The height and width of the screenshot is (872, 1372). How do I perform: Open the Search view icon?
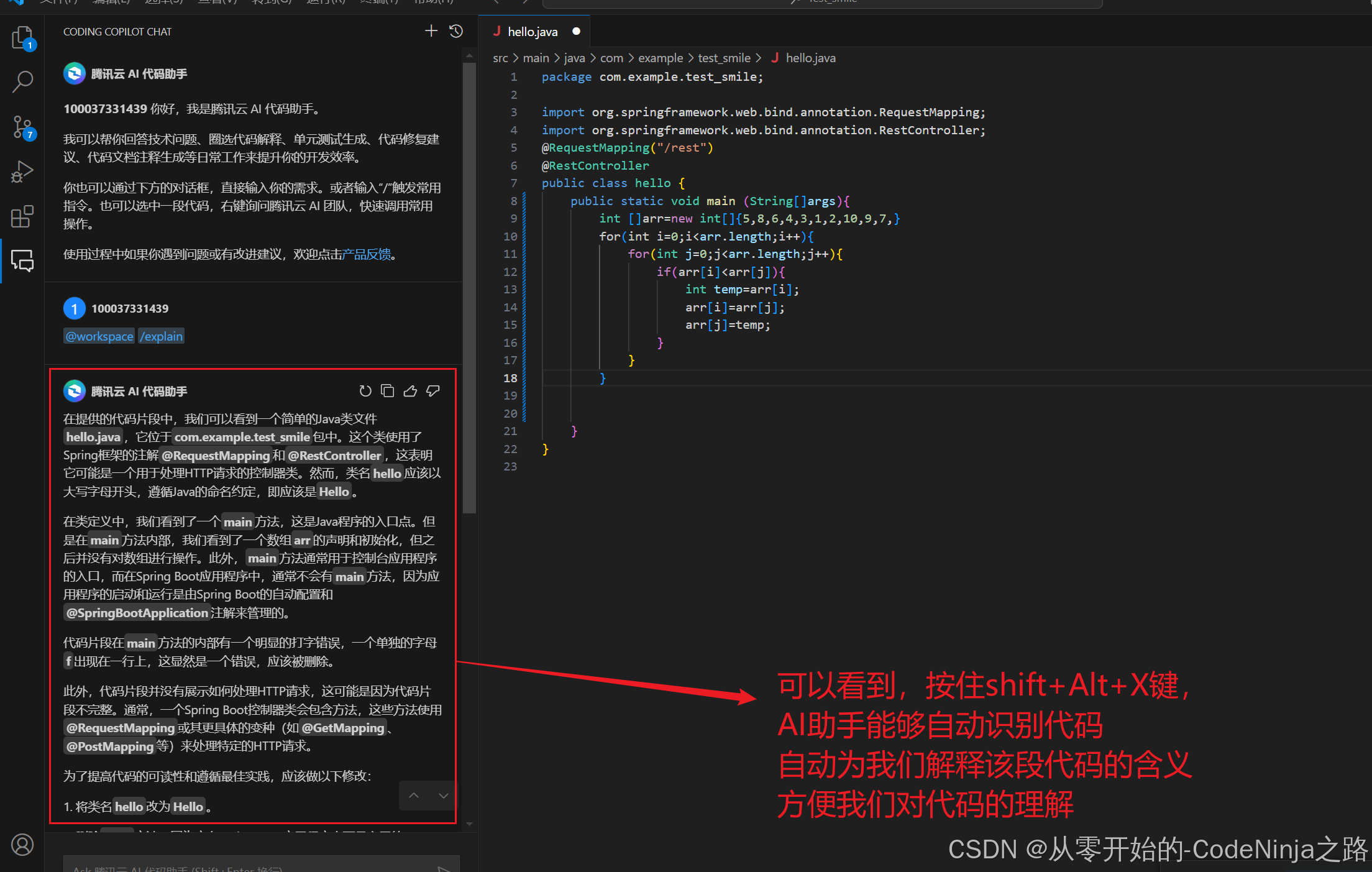point(22,81)
